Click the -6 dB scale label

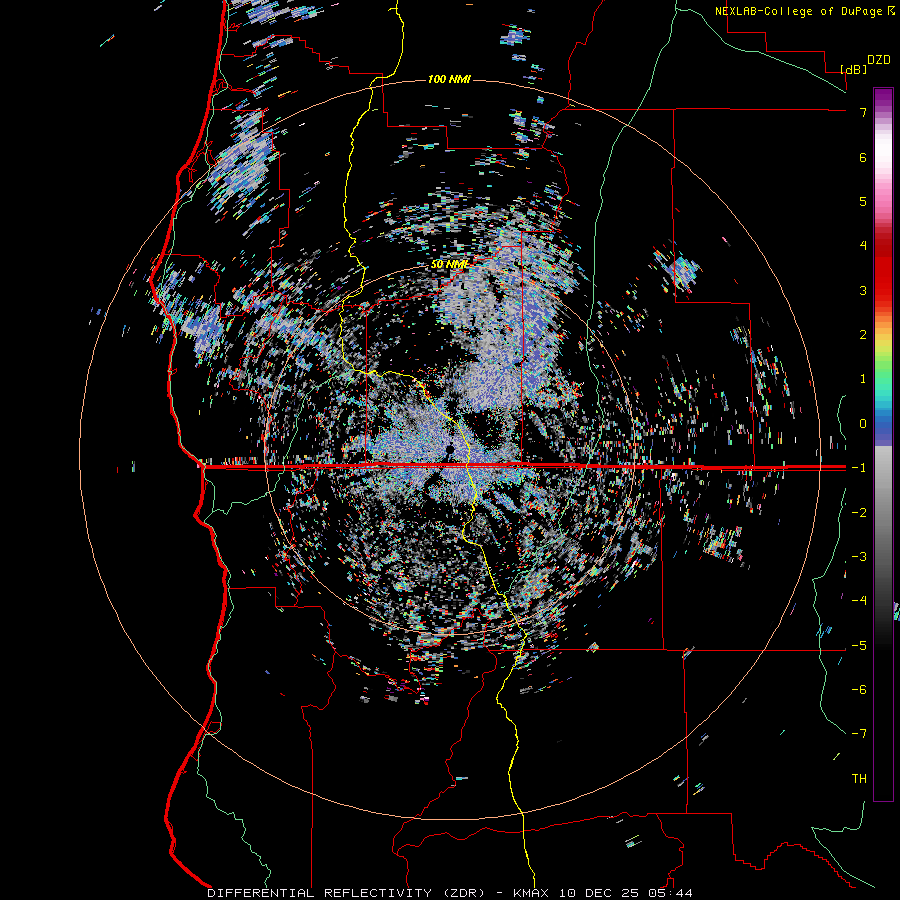pos(859,690)
